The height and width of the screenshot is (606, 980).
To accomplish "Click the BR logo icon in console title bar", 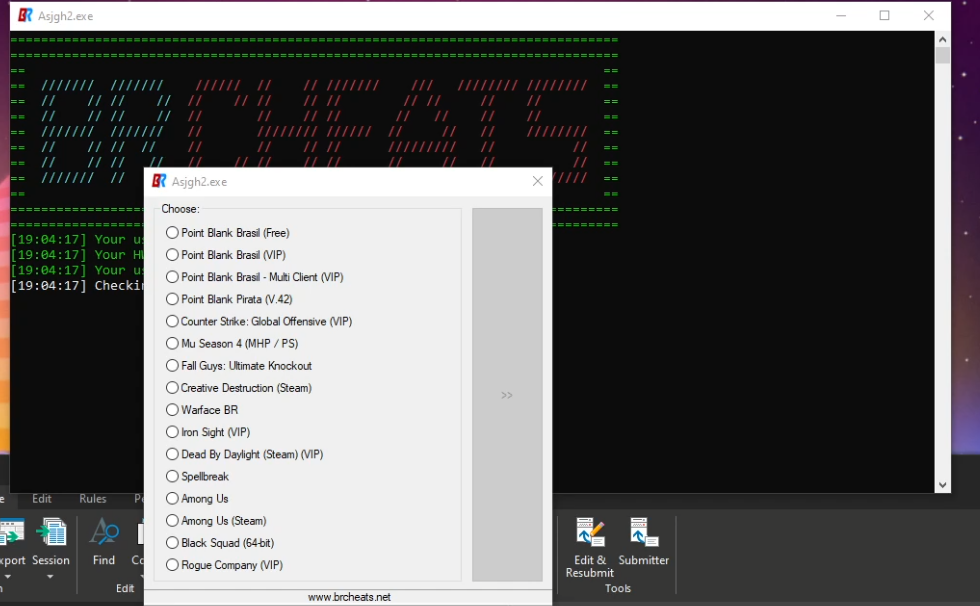I will (25, 15).
